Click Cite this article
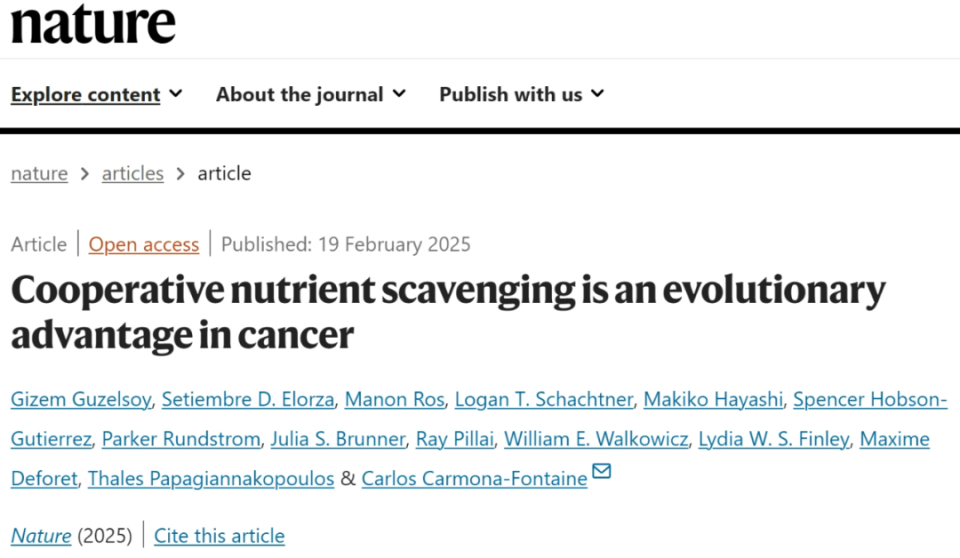This screenshot has width=960, height=558. pos(219,536)
